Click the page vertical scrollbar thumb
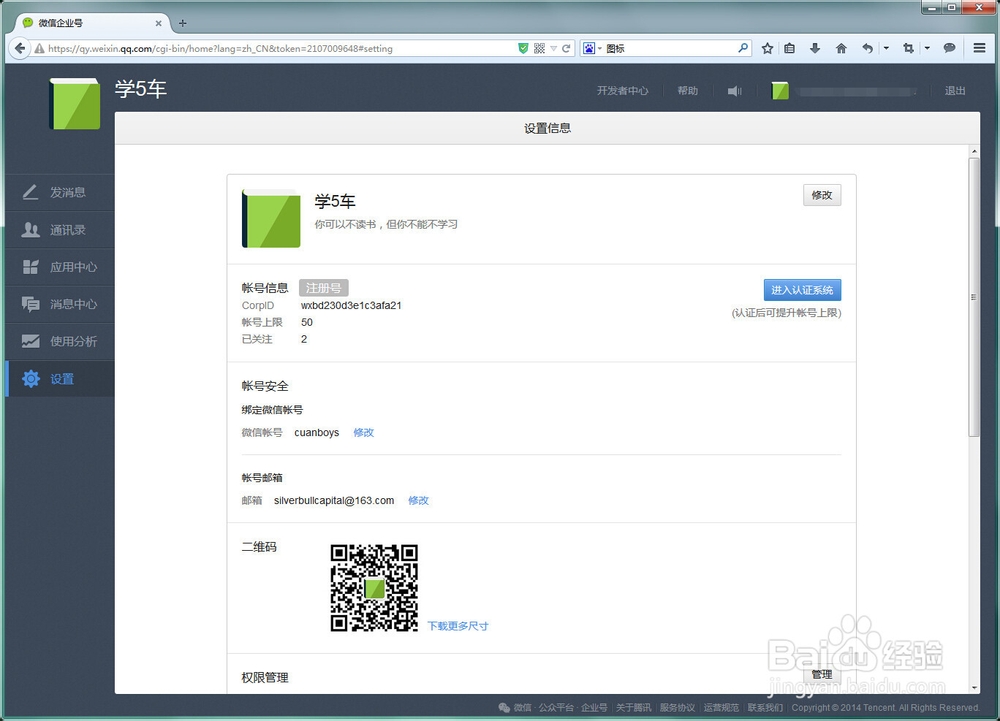Viewport: 1000px width, 721px height. [973, 297]
